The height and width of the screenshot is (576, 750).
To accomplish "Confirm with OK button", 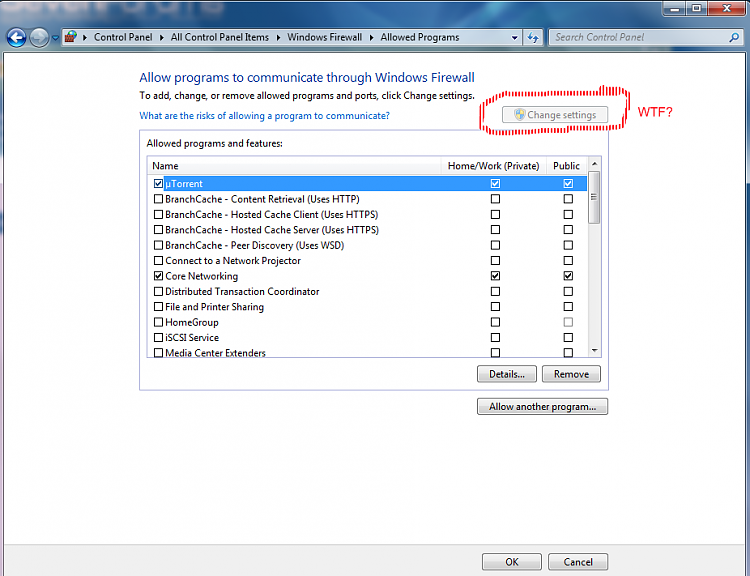I will click(x=512, y=562).
